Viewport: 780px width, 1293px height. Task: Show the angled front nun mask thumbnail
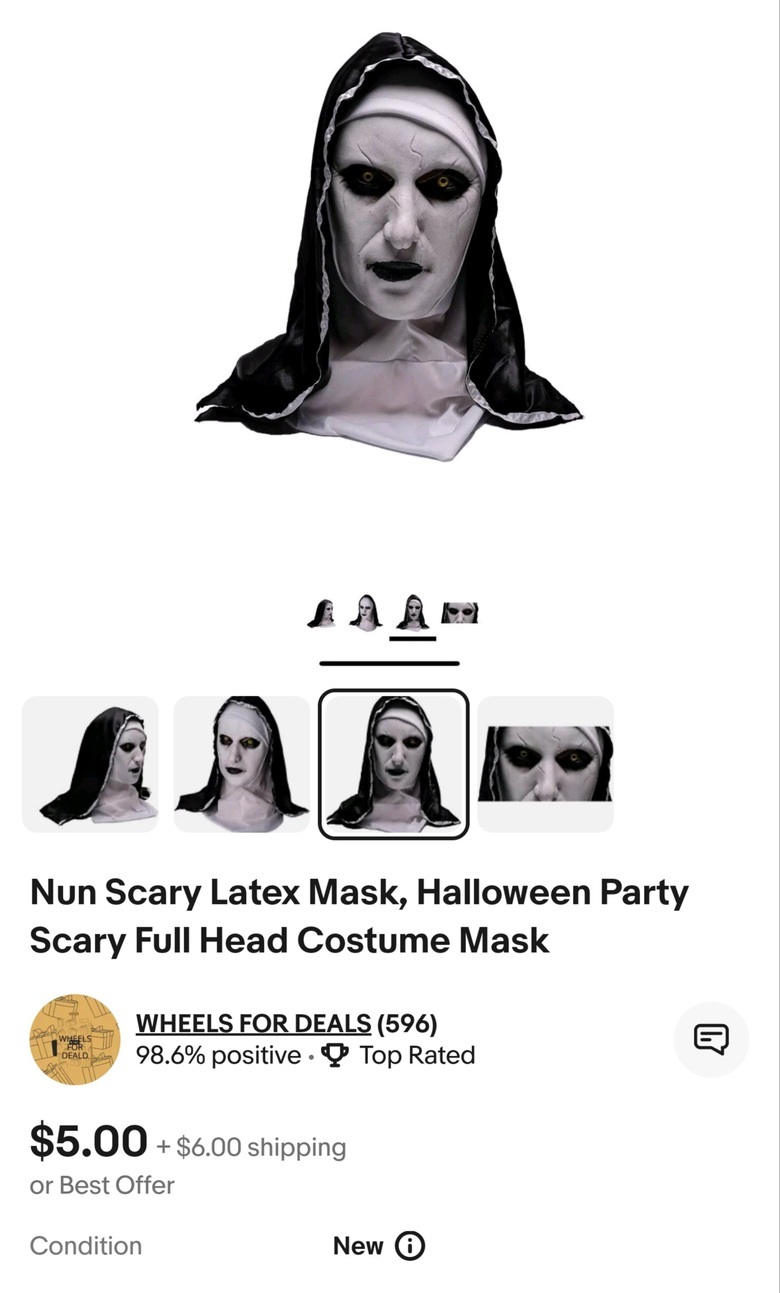pos(242,764)
